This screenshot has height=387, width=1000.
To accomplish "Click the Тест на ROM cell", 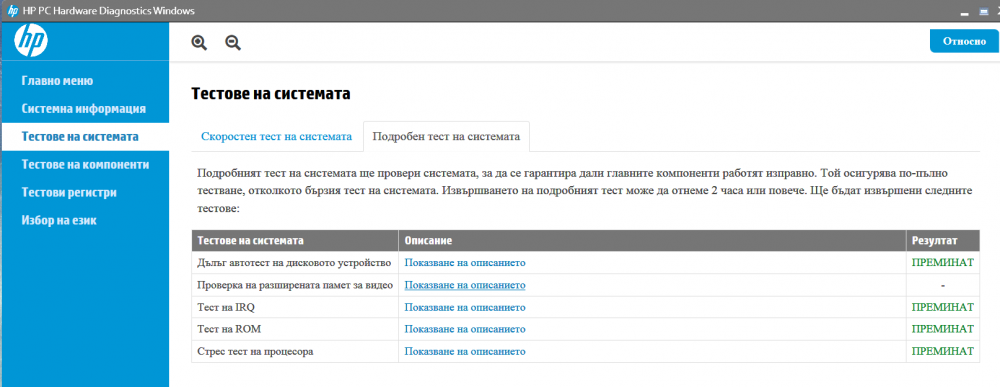I will 295,329.
